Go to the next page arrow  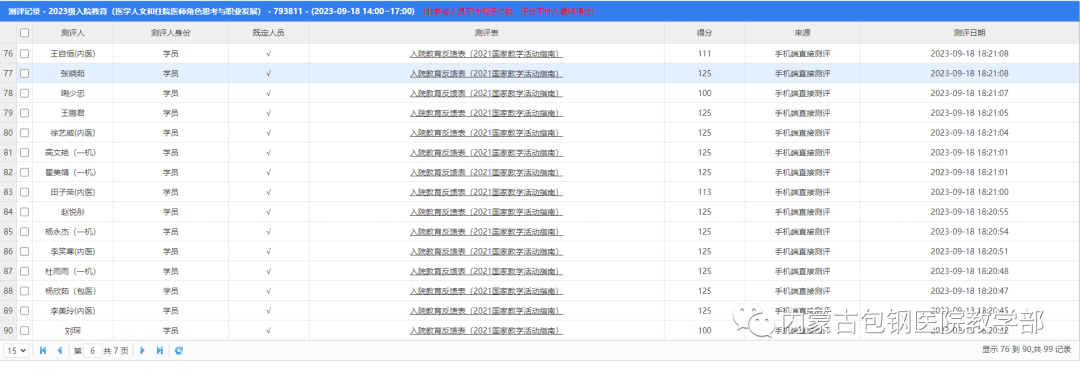[143, 350]
